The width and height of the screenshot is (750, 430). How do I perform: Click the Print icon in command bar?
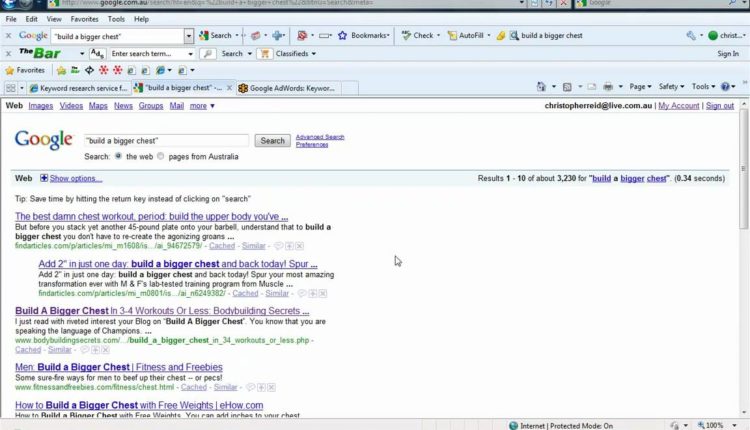pyautogui.click(x=608, y=87)
